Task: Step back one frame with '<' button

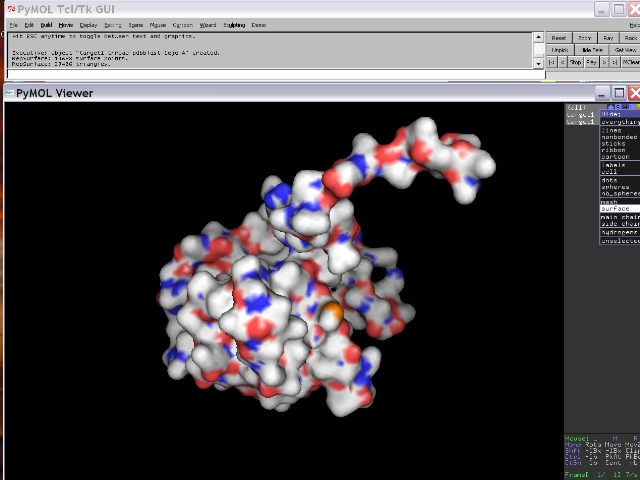Action: point(563,62)
